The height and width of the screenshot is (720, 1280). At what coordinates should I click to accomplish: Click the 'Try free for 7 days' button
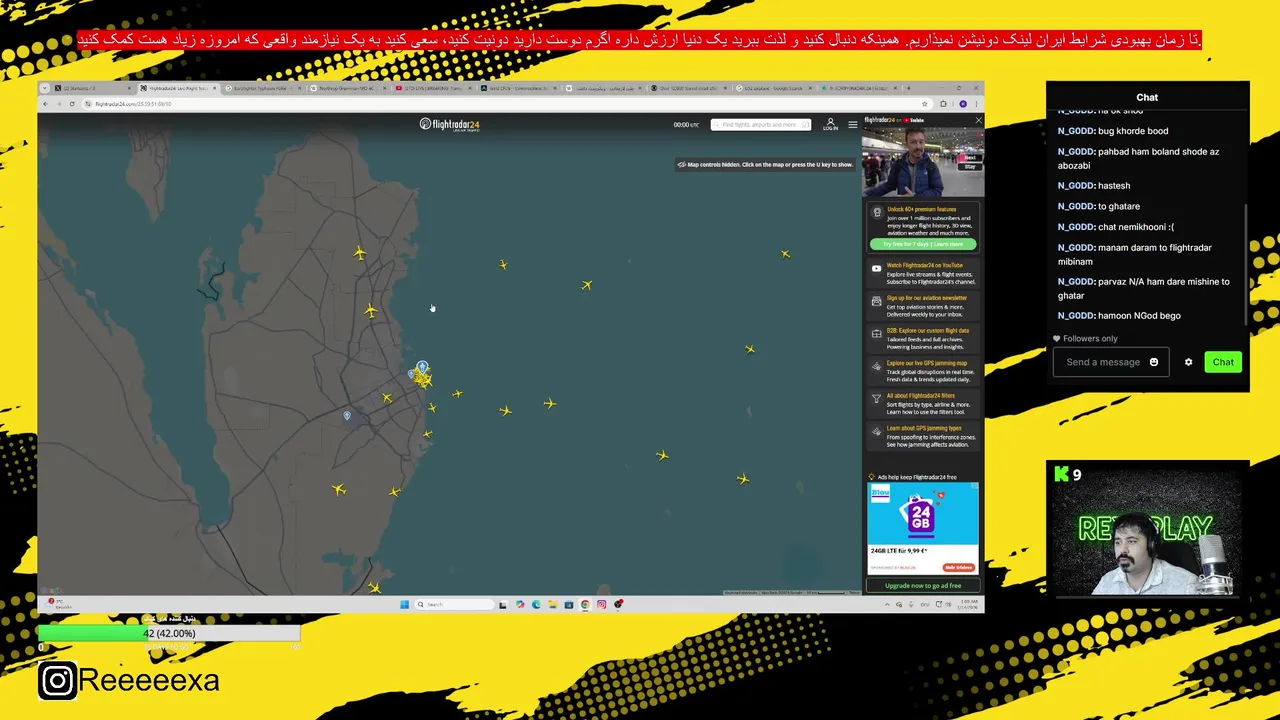click(923, 244)
